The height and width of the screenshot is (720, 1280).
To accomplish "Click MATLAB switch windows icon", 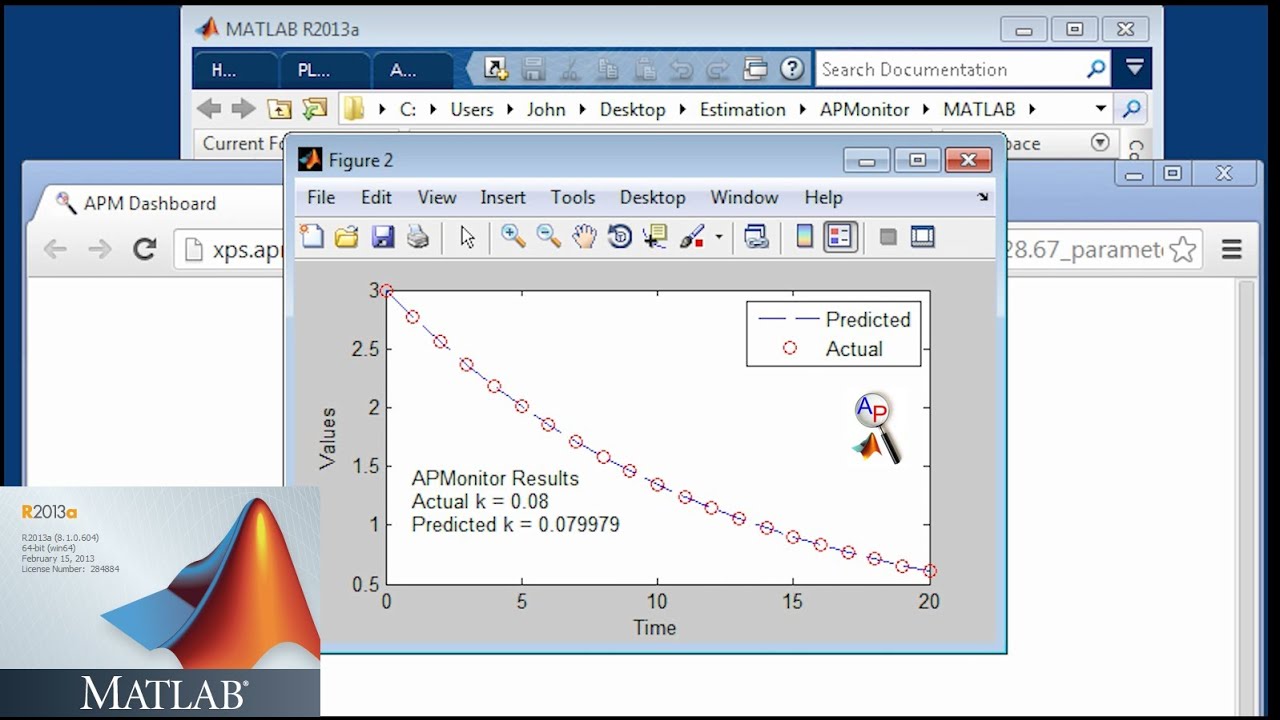I will pos(756,69).
